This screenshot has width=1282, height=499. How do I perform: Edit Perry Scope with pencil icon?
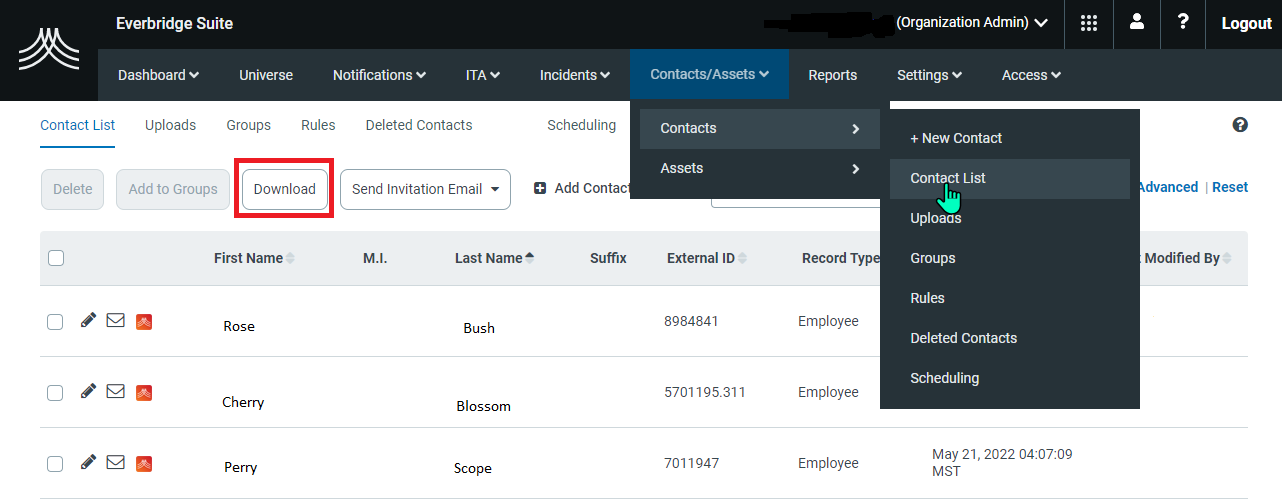point(88,462)
